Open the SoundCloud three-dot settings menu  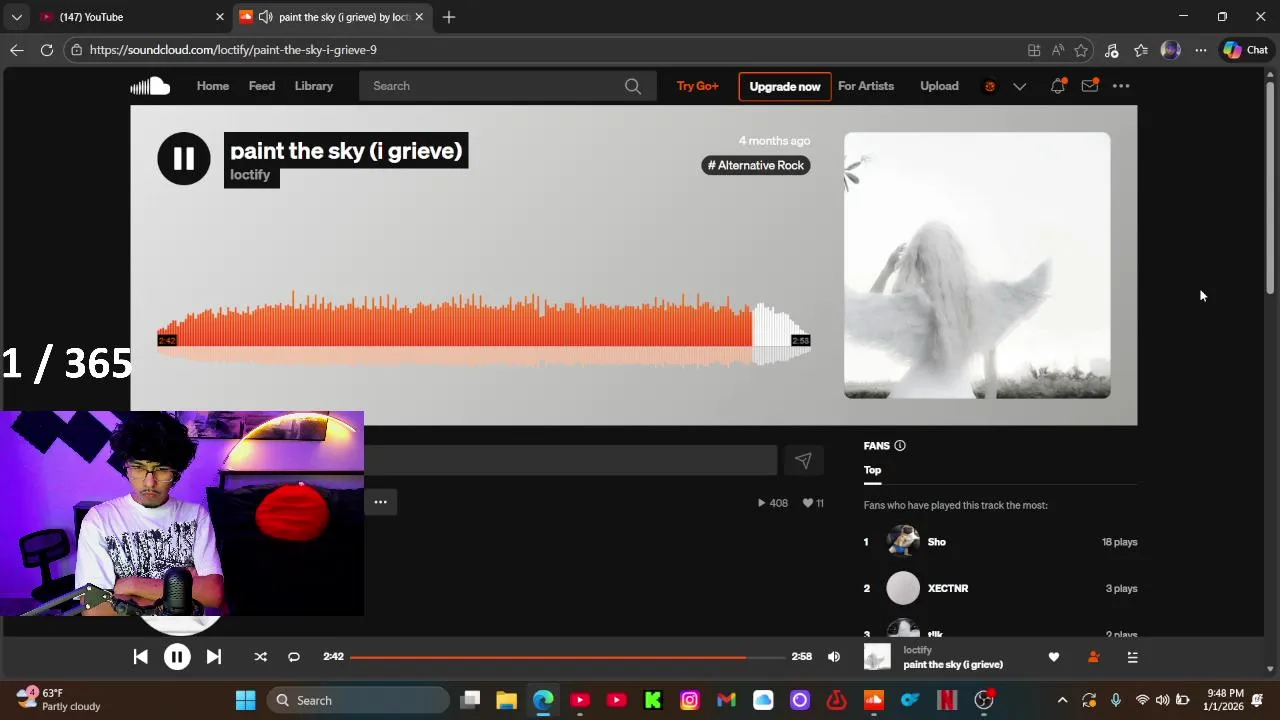pyautogui.click(x=1121, y=86)
